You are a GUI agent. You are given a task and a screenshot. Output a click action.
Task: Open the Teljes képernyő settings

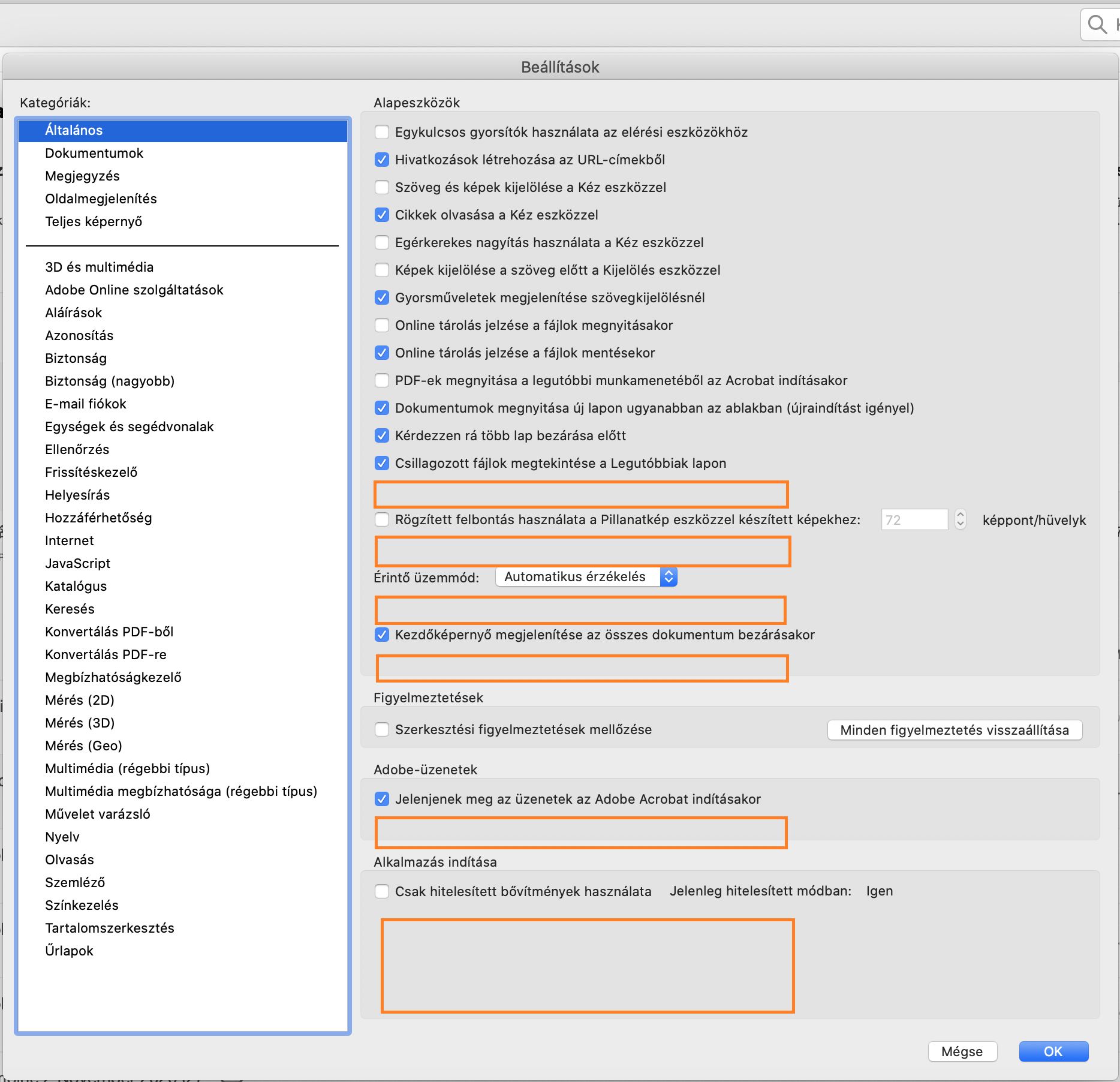tap(94, 221)
